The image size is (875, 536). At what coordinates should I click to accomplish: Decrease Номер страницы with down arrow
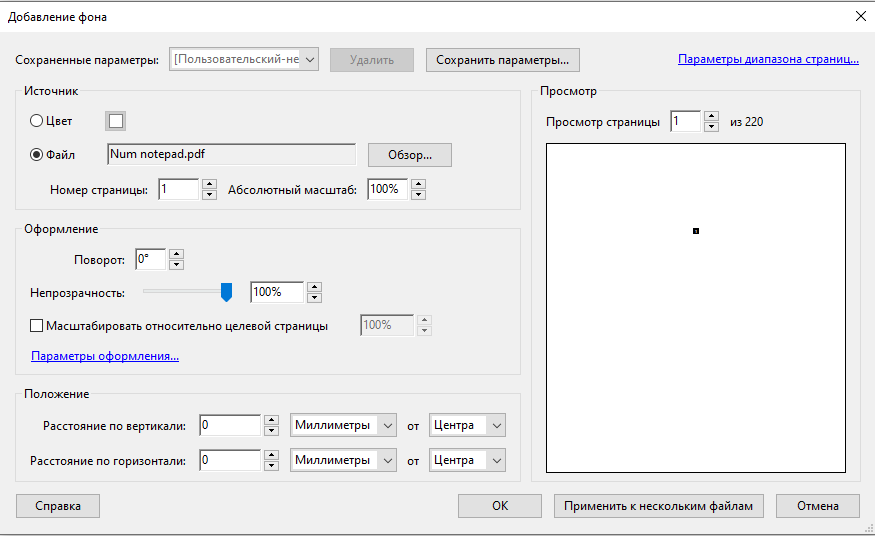[x=209, y=195]
